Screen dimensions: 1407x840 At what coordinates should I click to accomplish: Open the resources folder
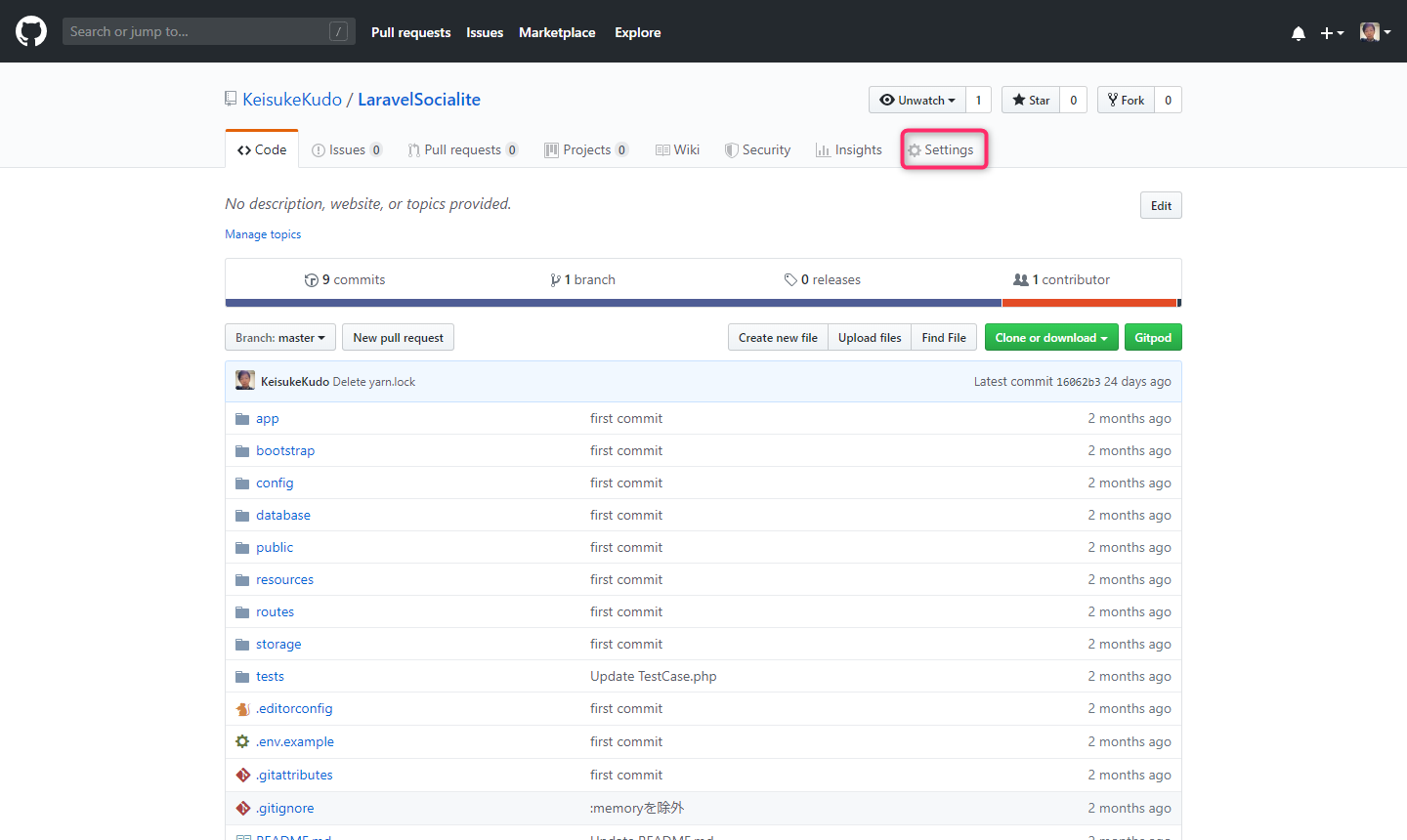coord(285,579)
